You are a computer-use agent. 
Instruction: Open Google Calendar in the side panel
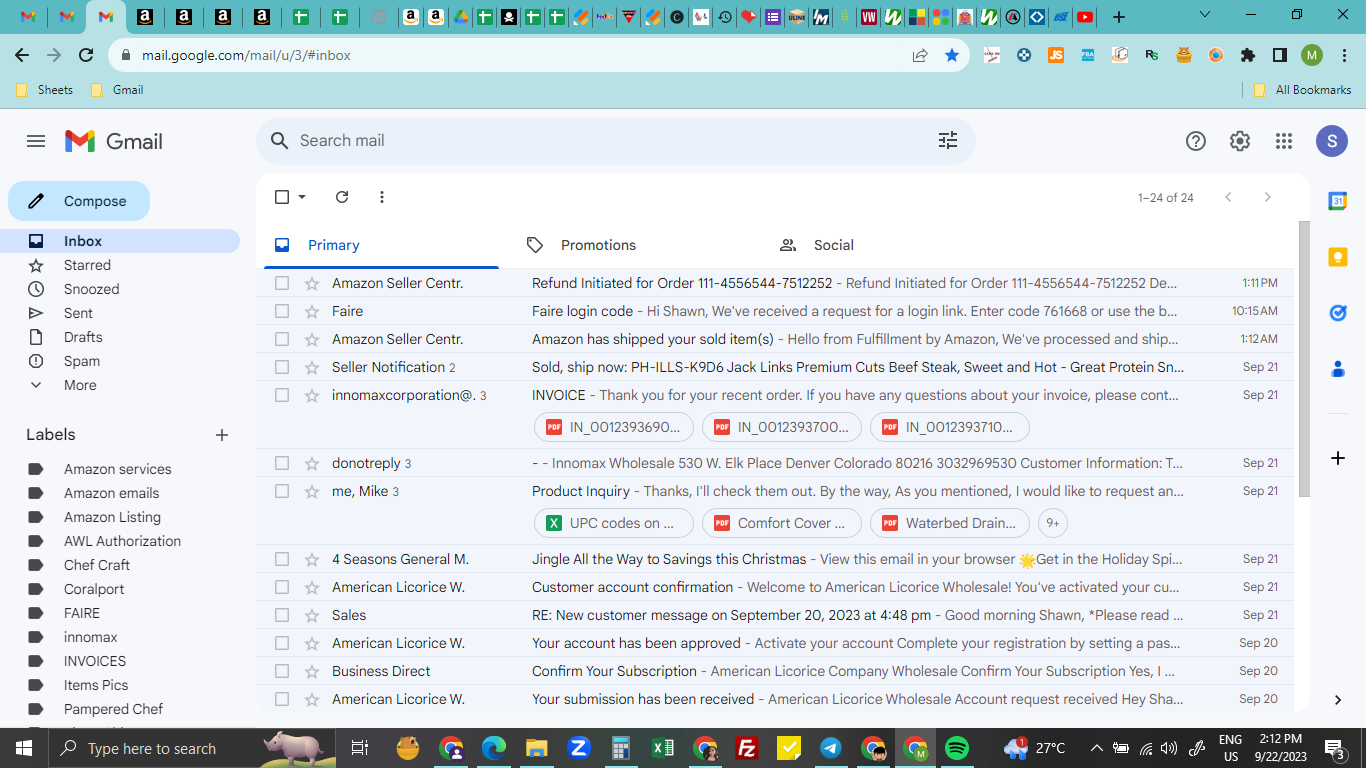[x=1338, y=201]
